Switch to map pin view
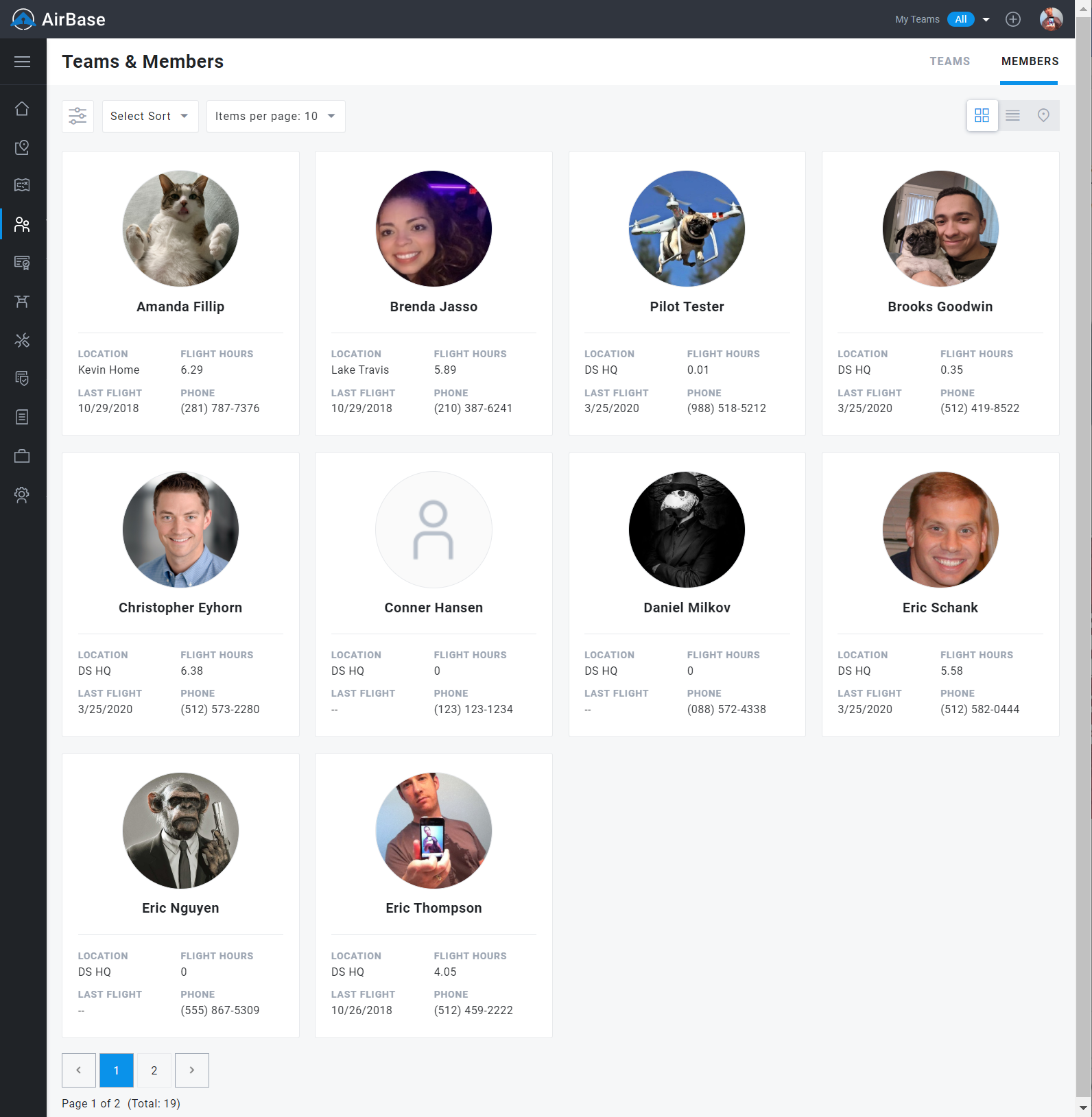 click(x=1043, y=115)
